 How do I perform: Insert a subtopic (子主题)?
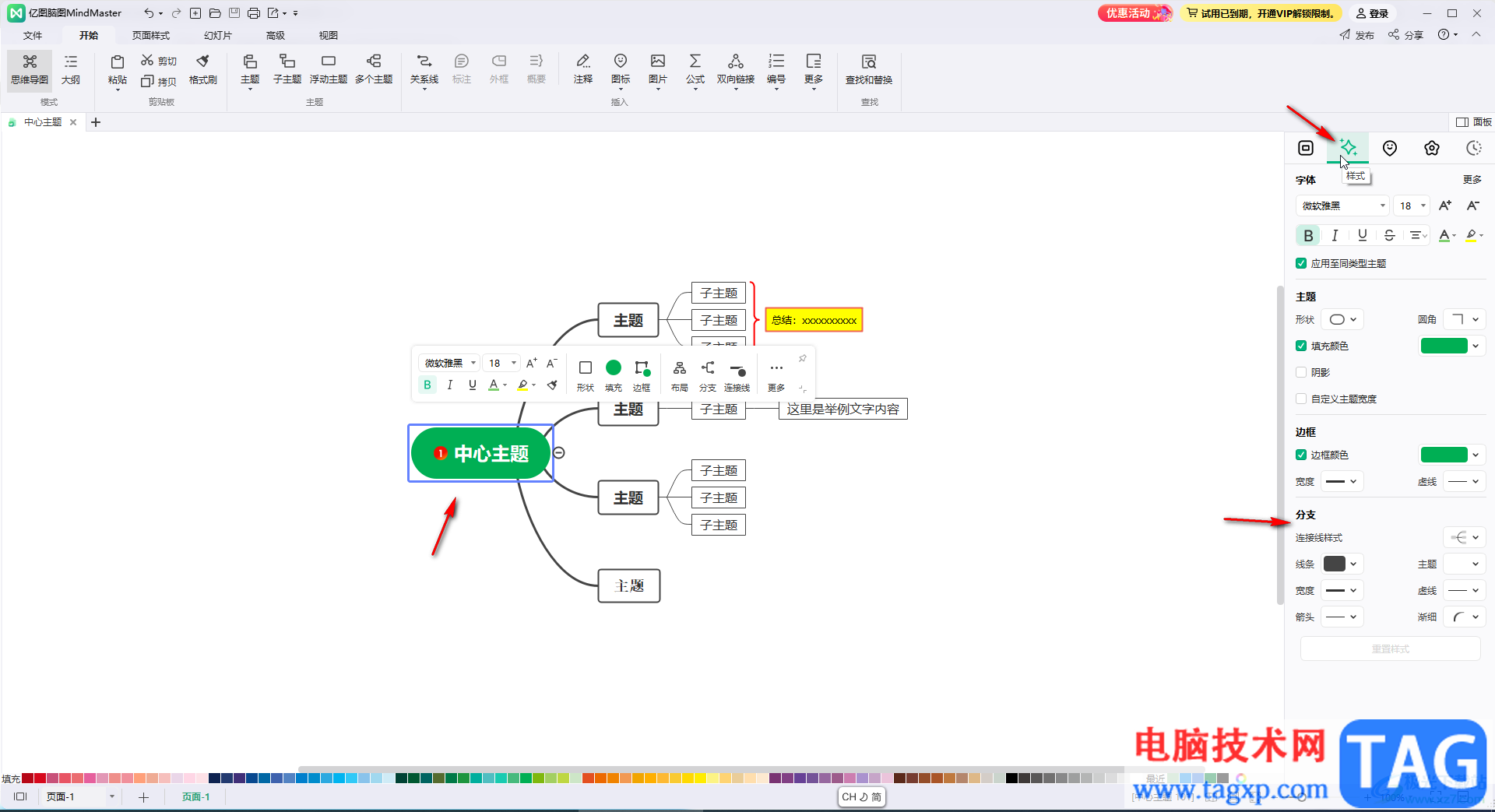coord(287,70)
